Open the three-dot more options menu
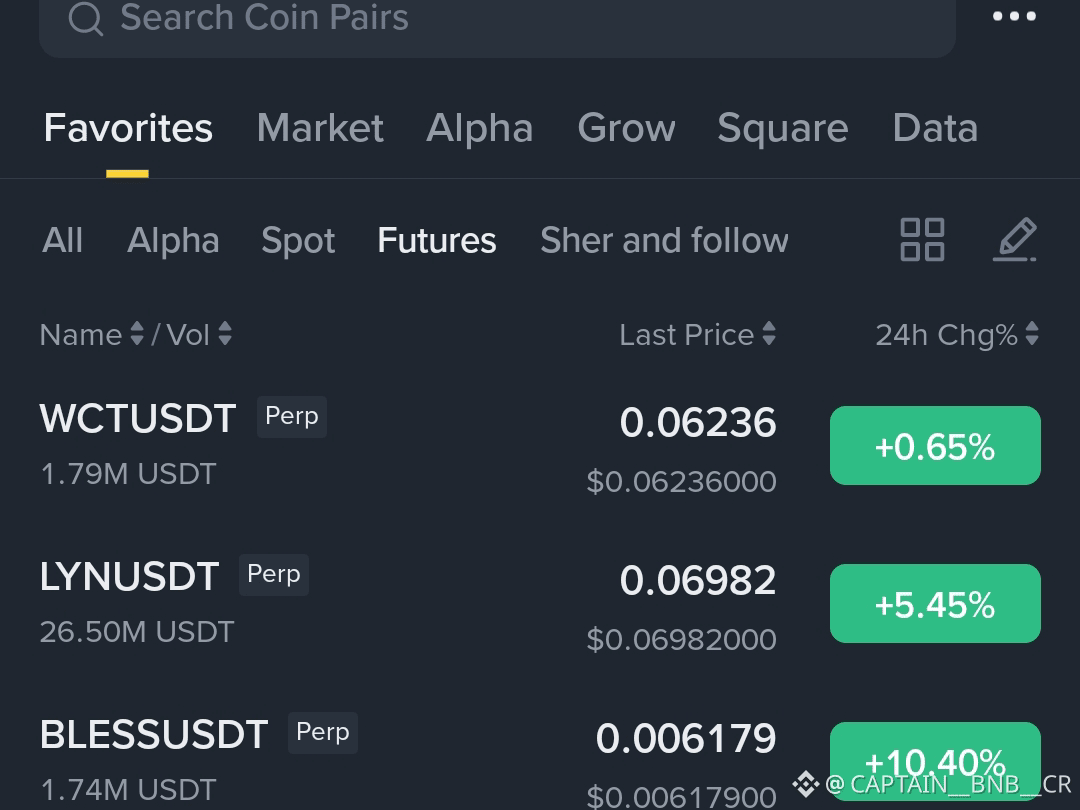 (x=1014, y=16)
